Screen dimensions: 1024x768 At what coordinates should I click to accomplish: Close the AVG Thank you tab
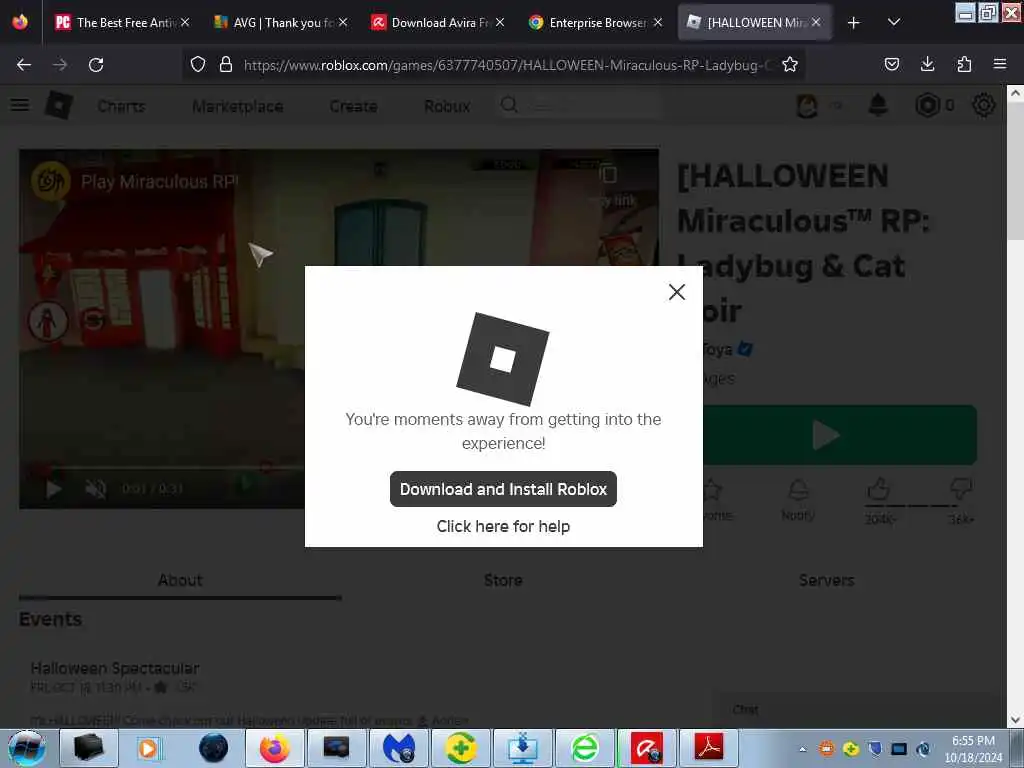pos(343,22)
